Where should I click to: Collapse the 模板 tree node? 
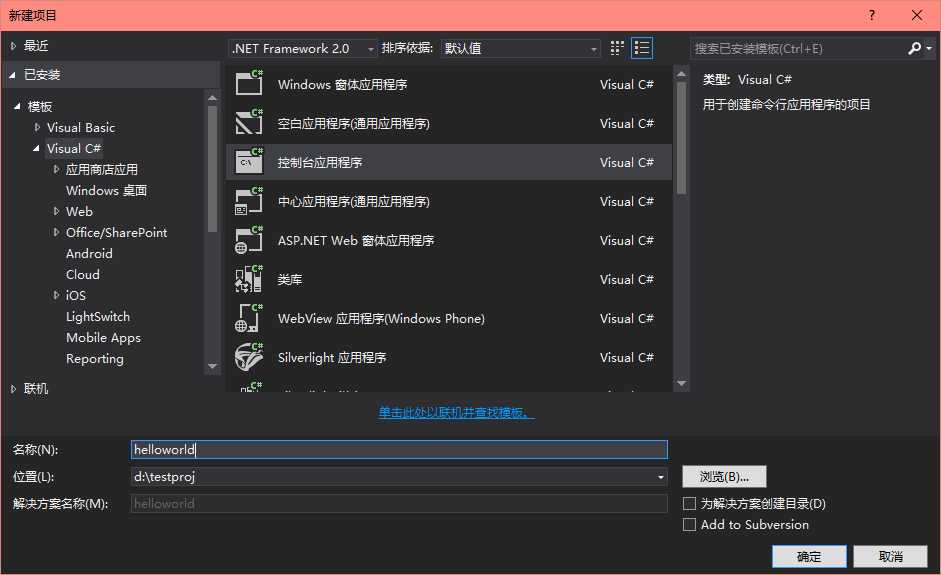[x=17, y=106]
